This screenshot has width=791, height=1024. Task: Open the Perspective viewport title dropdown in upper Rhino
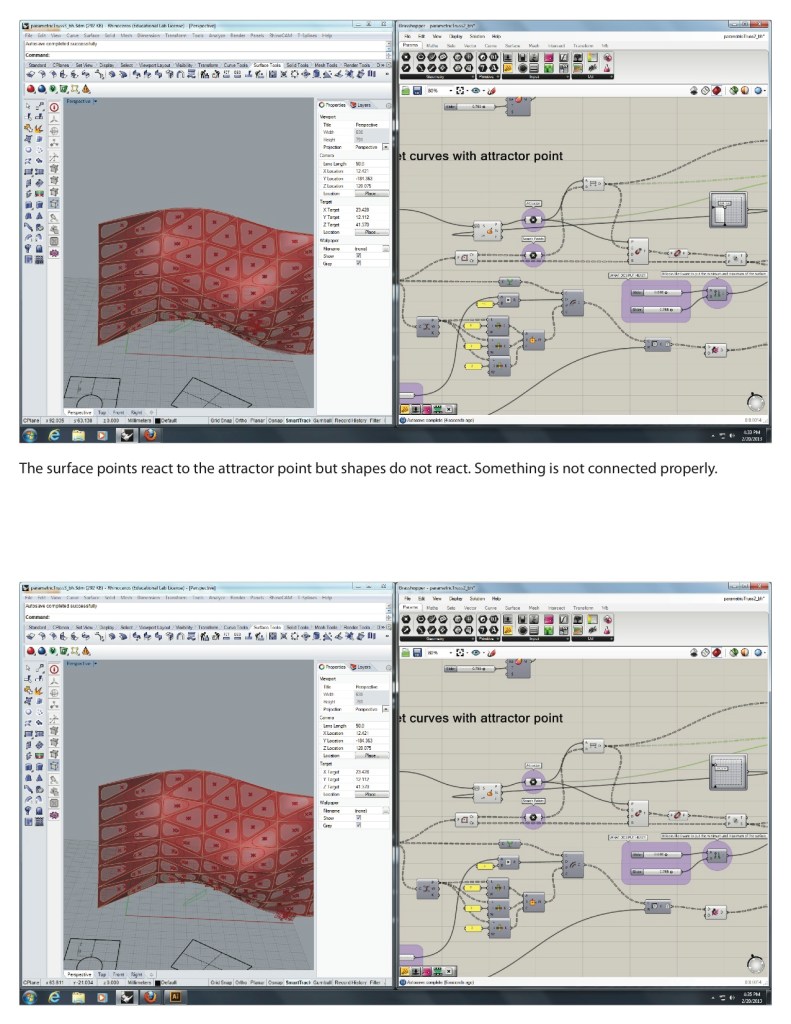(81, 102)
